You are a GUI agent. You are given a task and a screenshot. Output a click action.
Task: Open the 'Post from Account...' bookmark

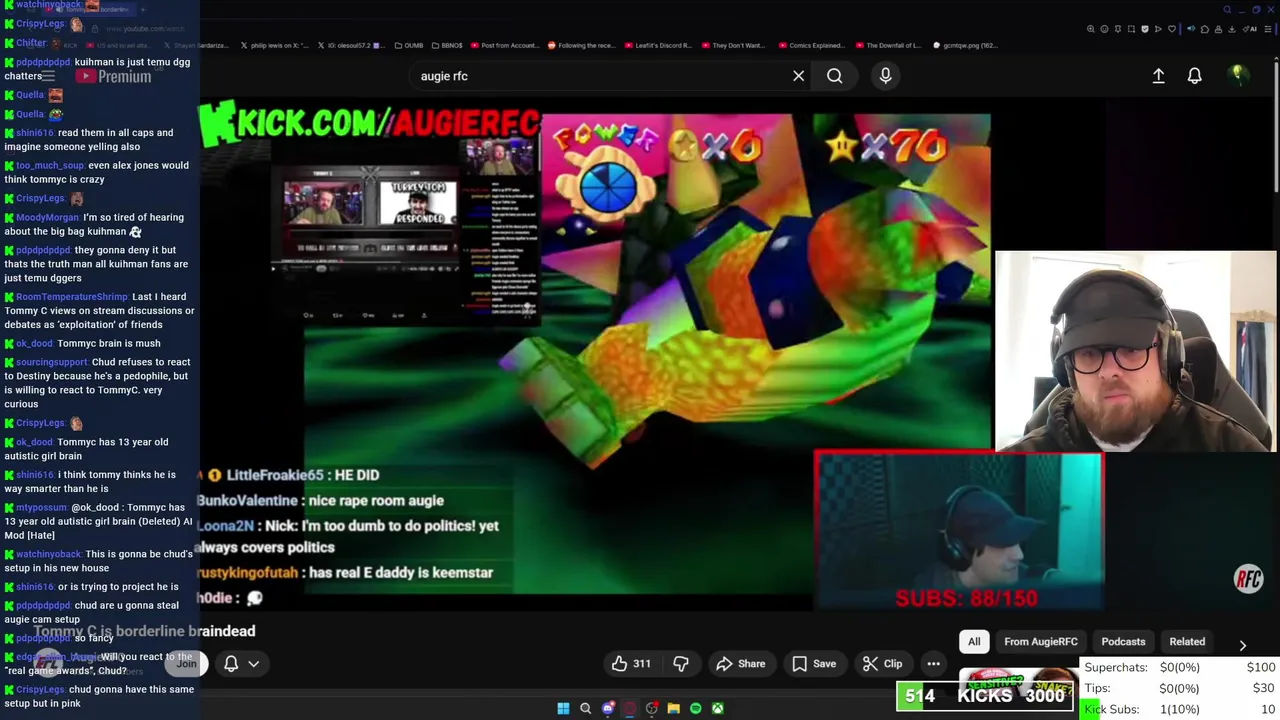504,45
